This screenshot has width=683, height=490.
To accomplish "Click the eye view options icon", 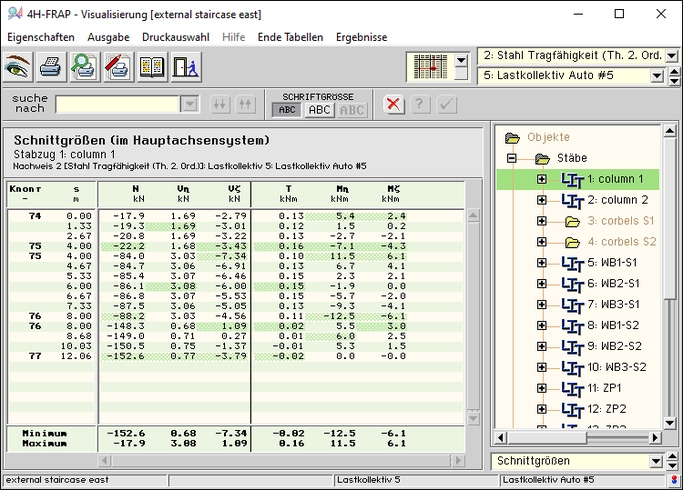I will tap(18, 67).
